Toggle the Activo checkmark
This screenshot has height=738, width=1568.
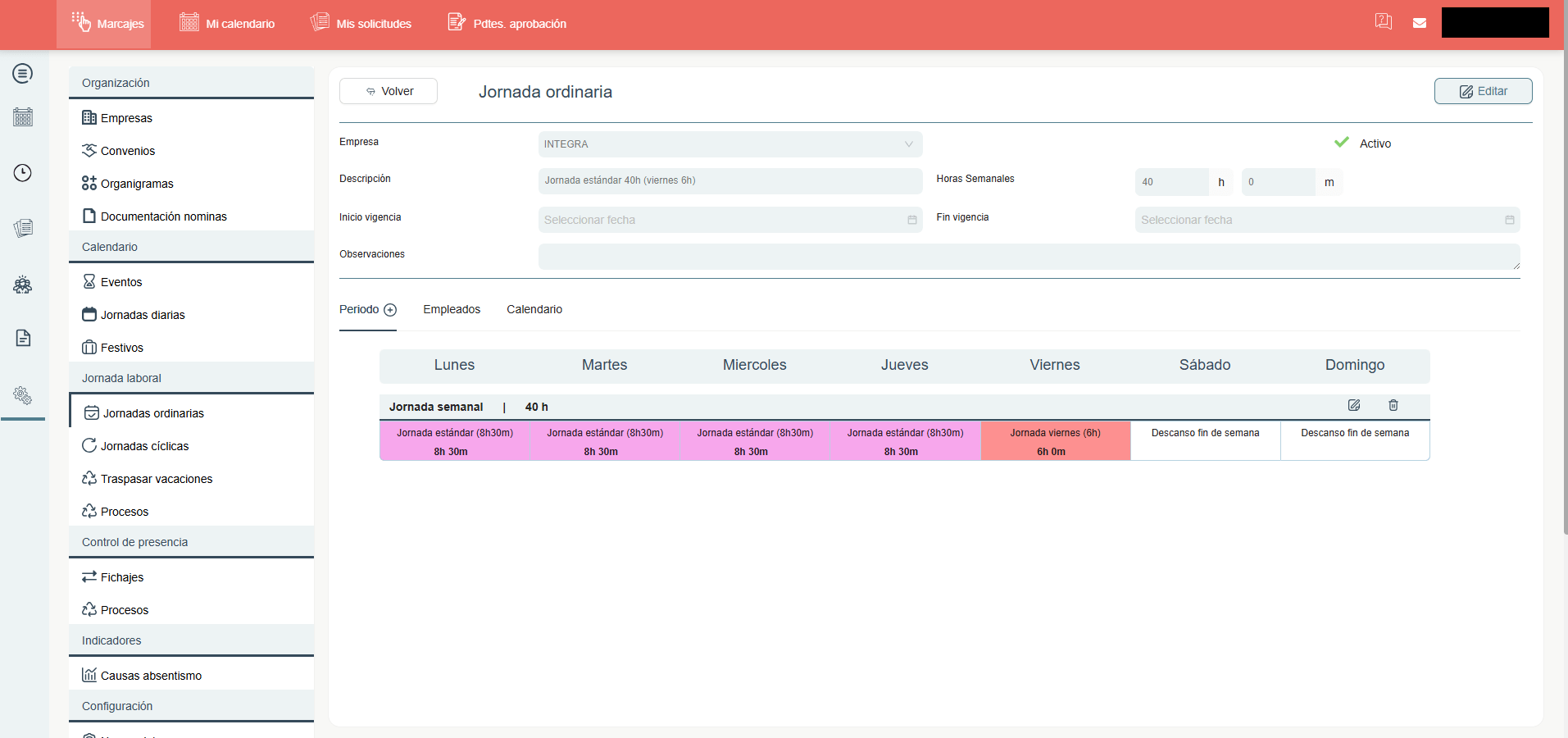1342,143
